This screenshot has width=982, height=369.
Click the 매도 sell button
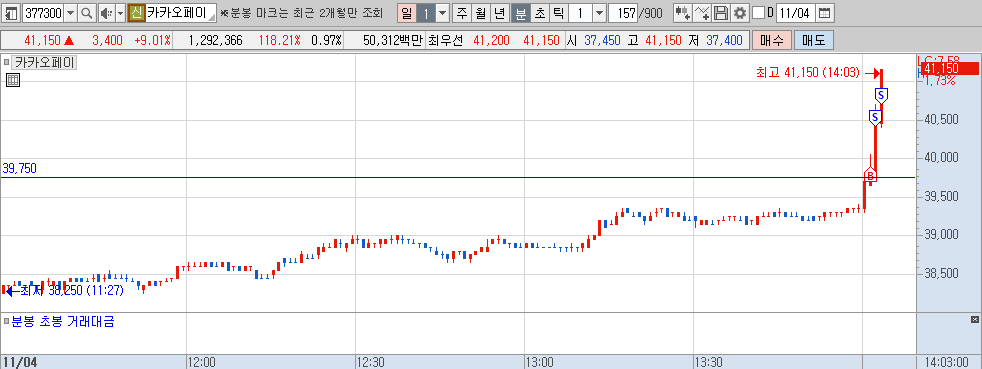814,41
